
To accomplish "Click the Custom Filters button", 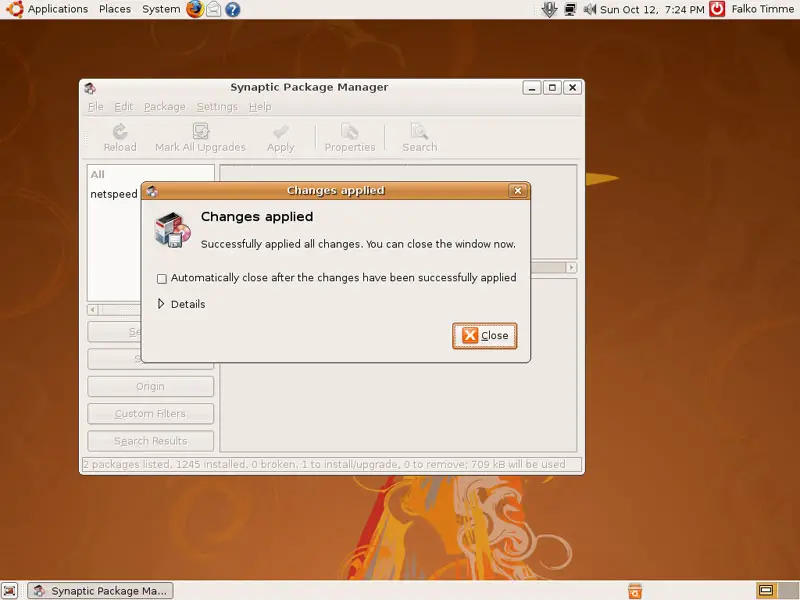I will point(151,414).
